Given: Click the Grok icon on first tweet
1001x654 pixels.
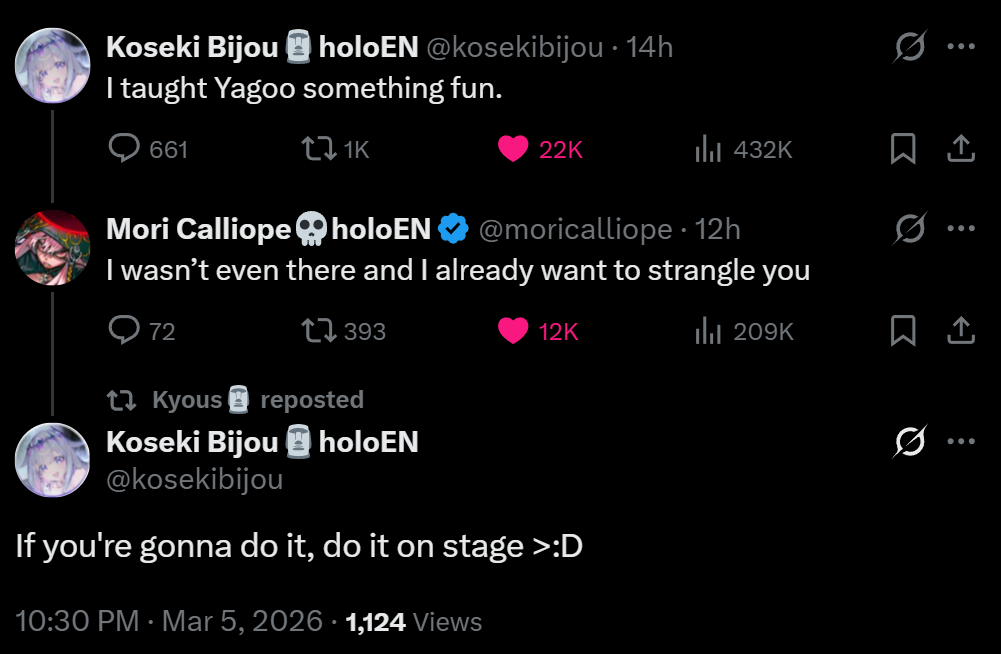Looking at the screenshot, I should point(910,47).
